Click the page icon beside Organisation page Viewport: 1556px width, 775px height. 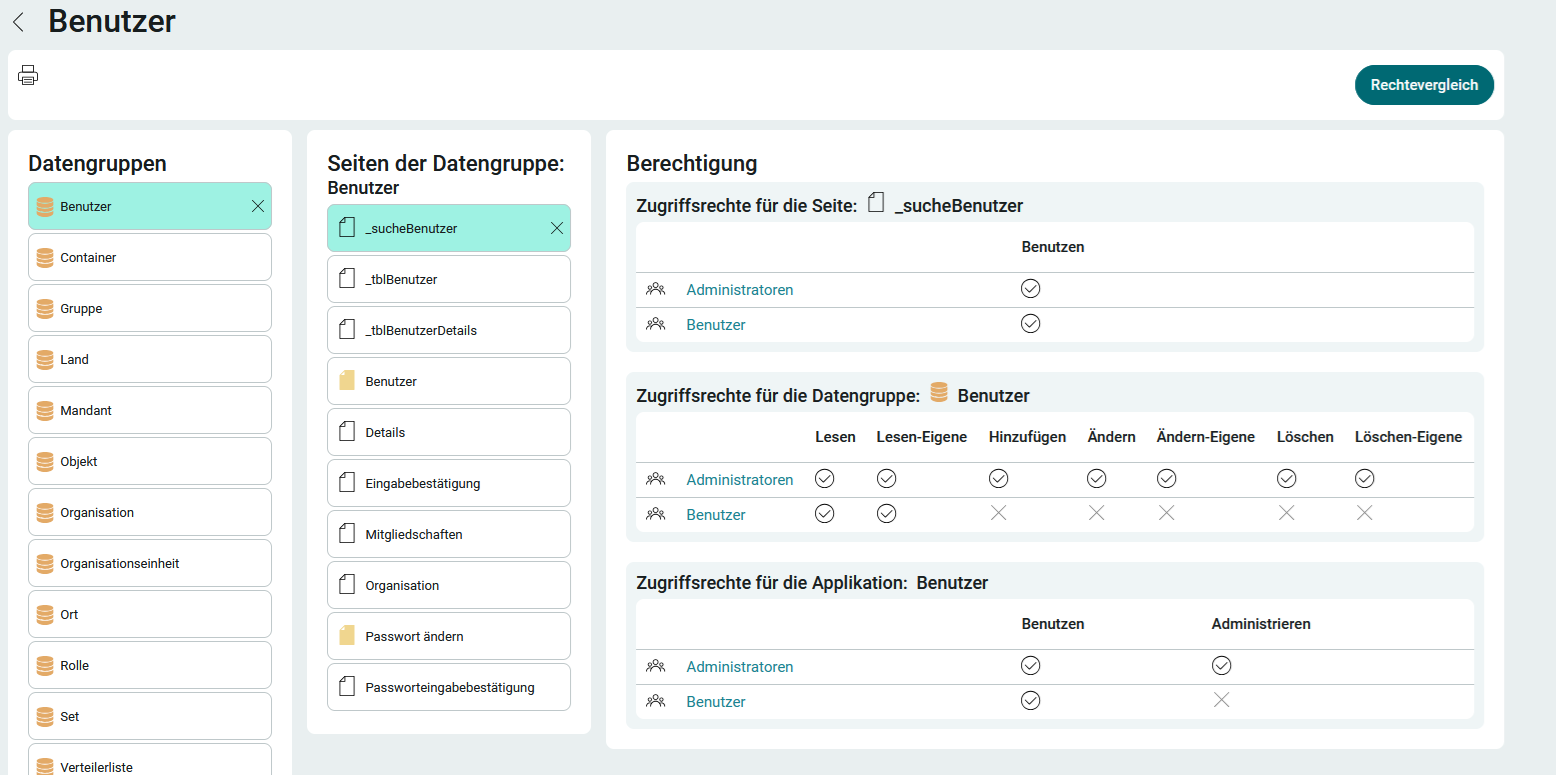[x=347, y=585]
